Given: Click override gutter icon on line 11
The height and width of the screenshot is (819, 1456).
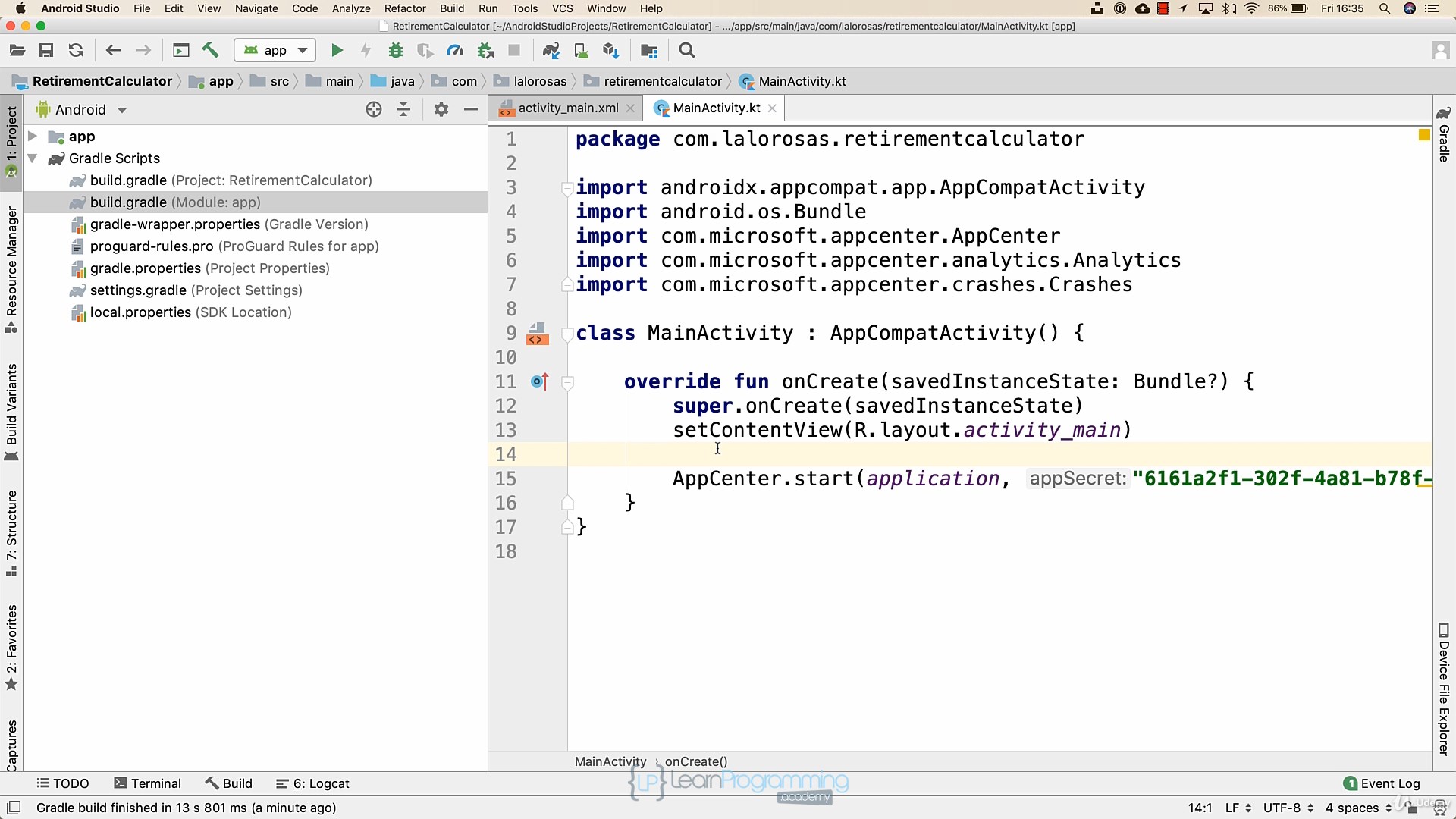Looking at the screenshot, I should click(540, 381).
